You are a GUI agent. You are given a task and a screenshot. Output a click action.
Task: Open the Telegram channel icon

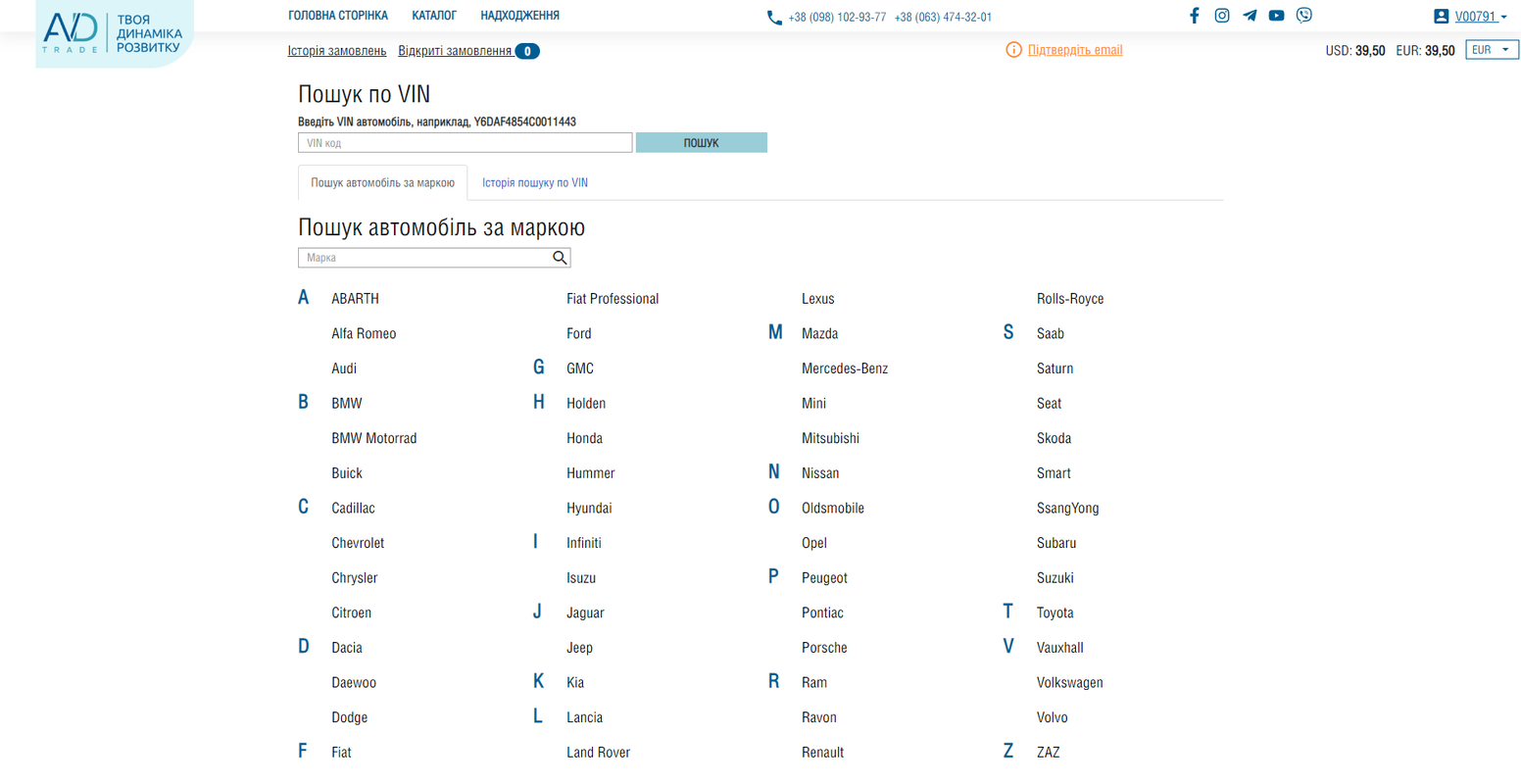1249,16
